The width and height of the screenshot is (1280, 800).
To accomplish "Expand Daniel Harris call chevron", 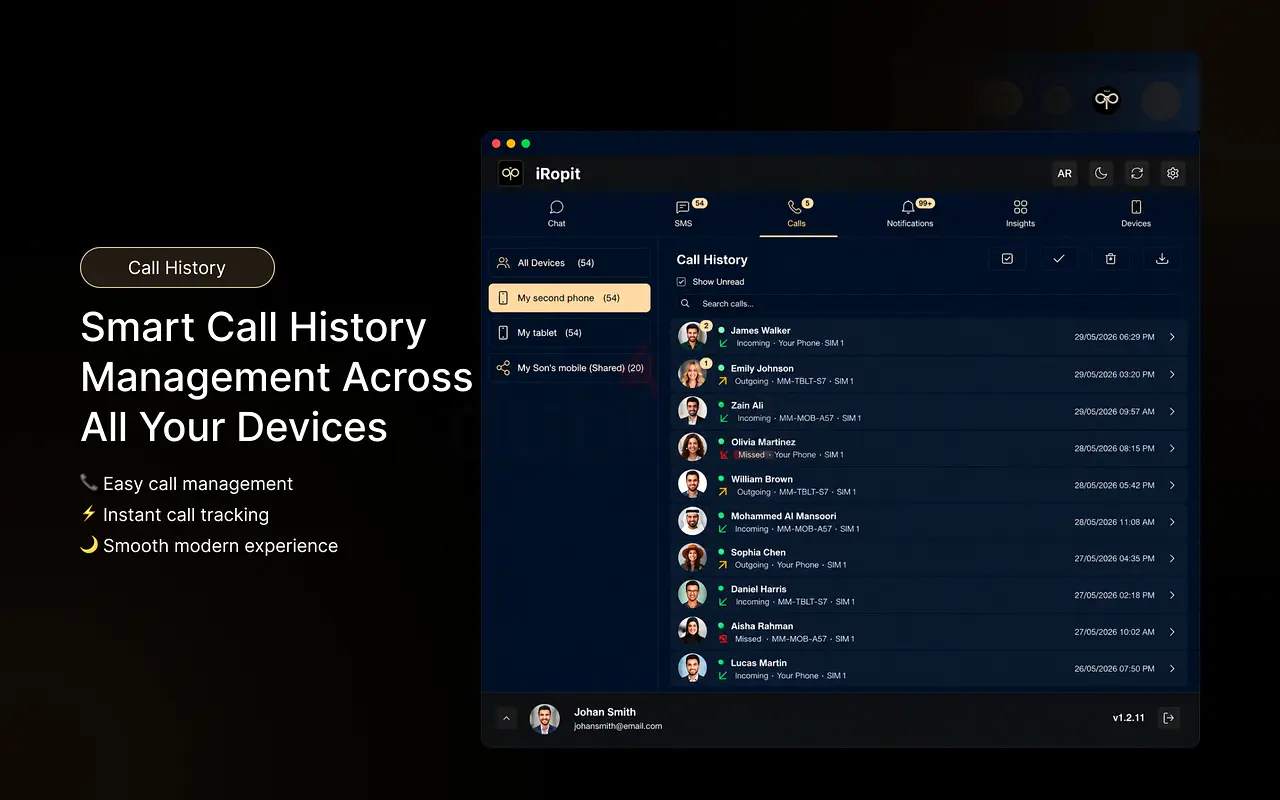I will [x=1172, y=595].
